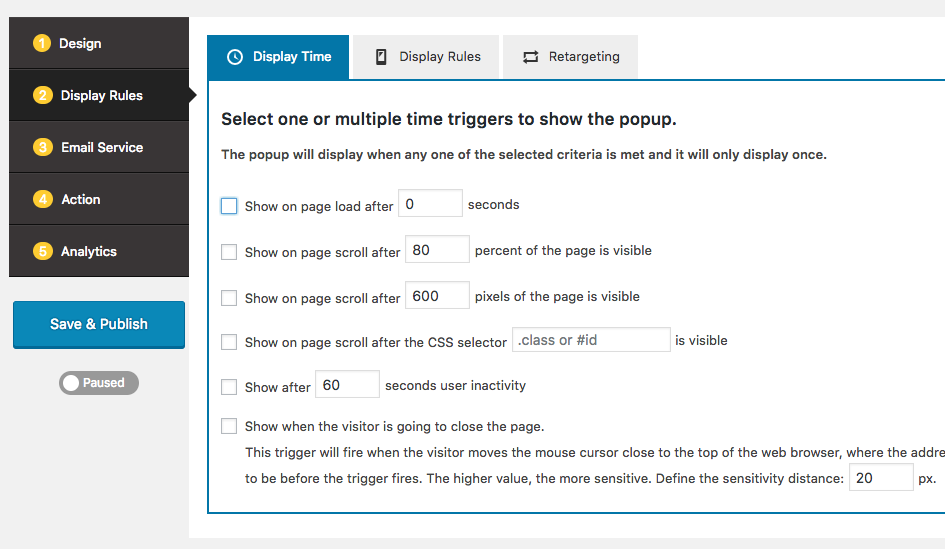Image resolution: width=945 pixels, height=549 pixels.
Task: Click the sensitivity distance px field
Action: pyautogui.click(x=880, y=478)
